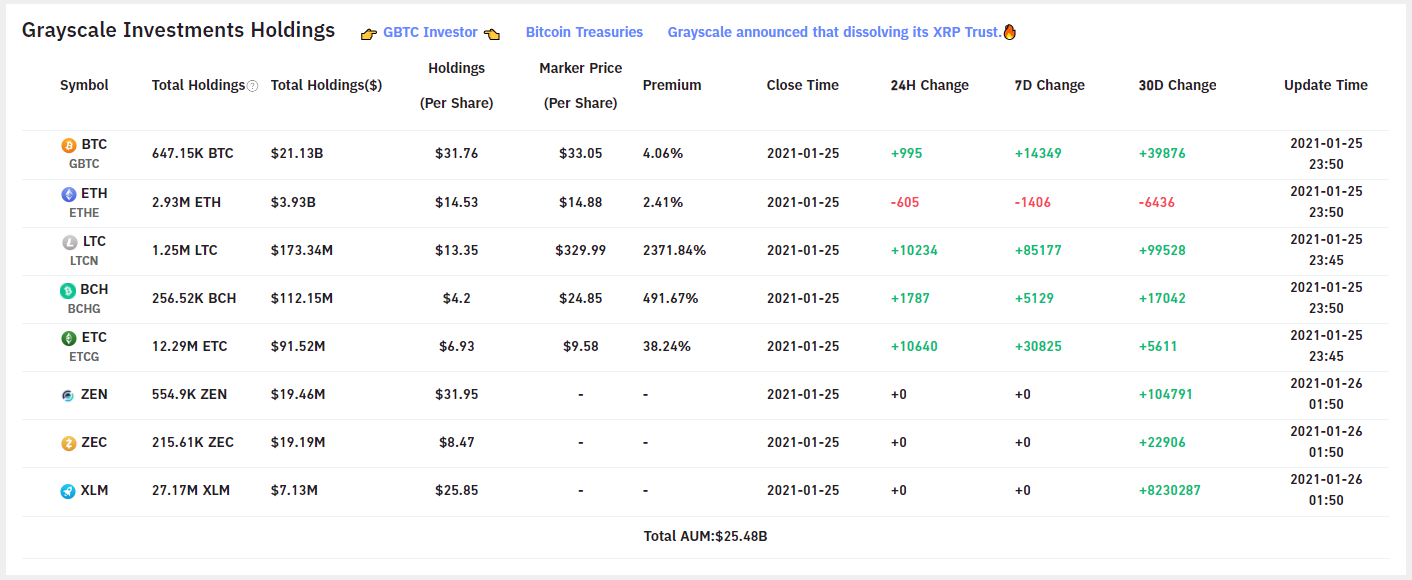Image resolution: width=1412 pixels, height=580 pixels.
Task: Open the Grayscale dissolving XRP Trust announcement
Action: 835,32
